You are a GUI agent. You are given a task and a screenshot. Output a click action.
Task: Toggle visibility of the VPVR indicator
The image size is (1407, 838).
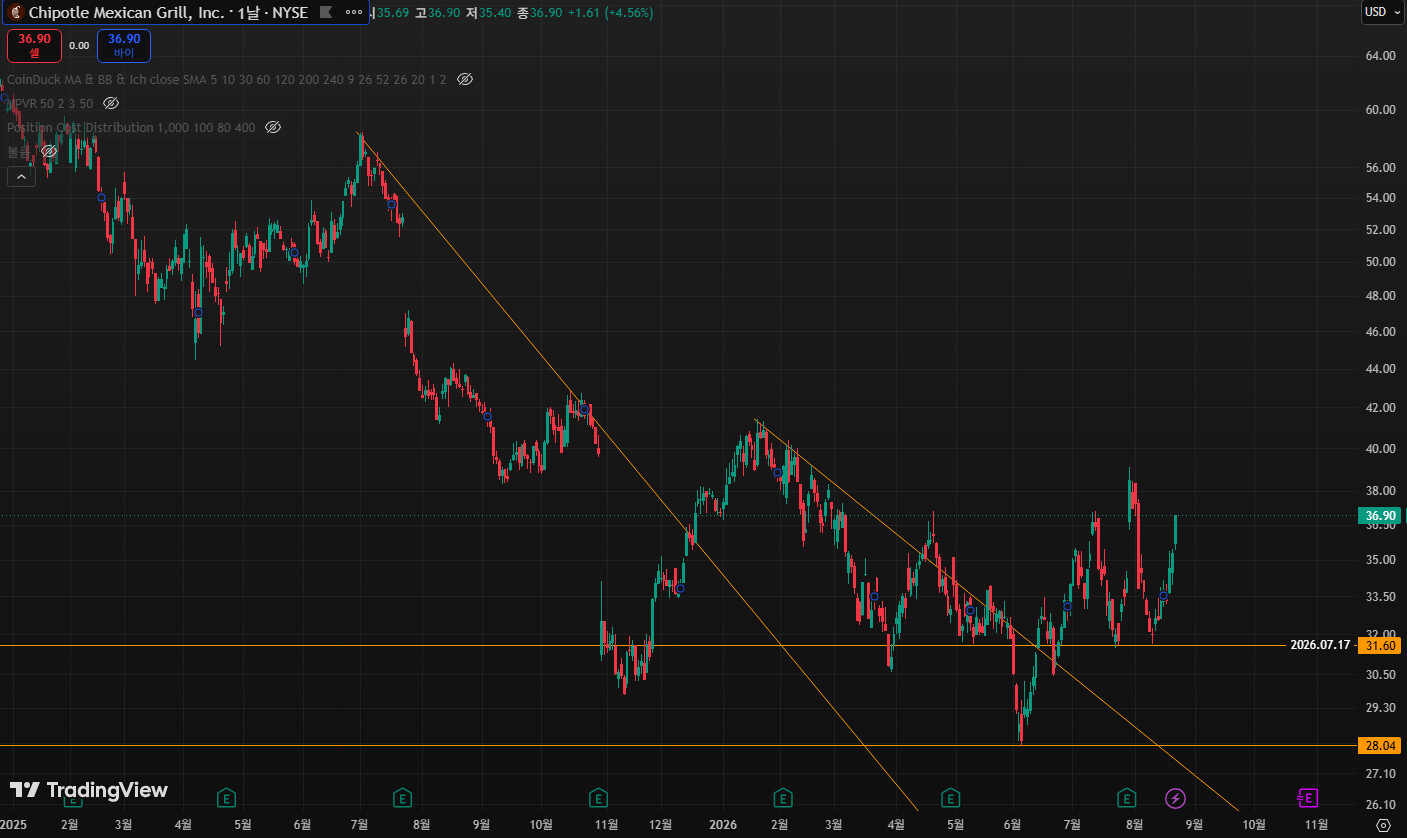111,103
